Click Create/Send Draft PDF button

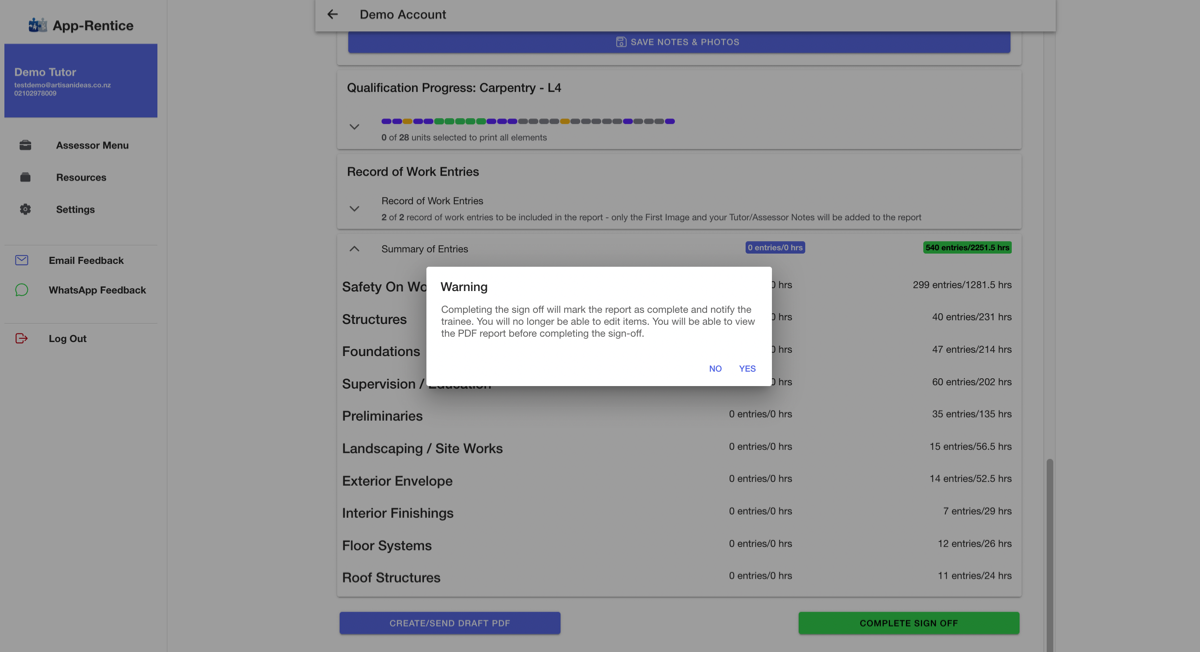(450, 623)
